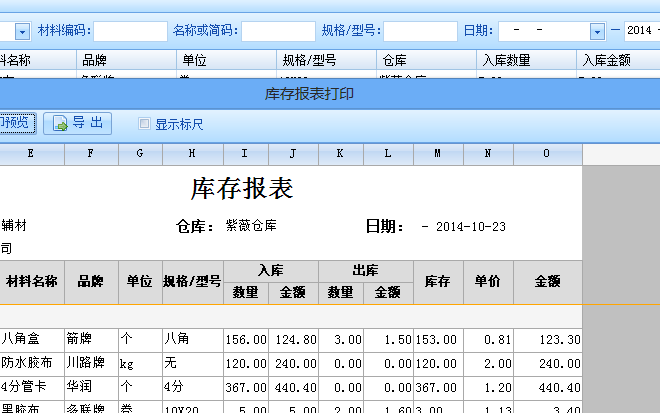
Task: Click the 材料编码 input field
Action: [130, 31]
